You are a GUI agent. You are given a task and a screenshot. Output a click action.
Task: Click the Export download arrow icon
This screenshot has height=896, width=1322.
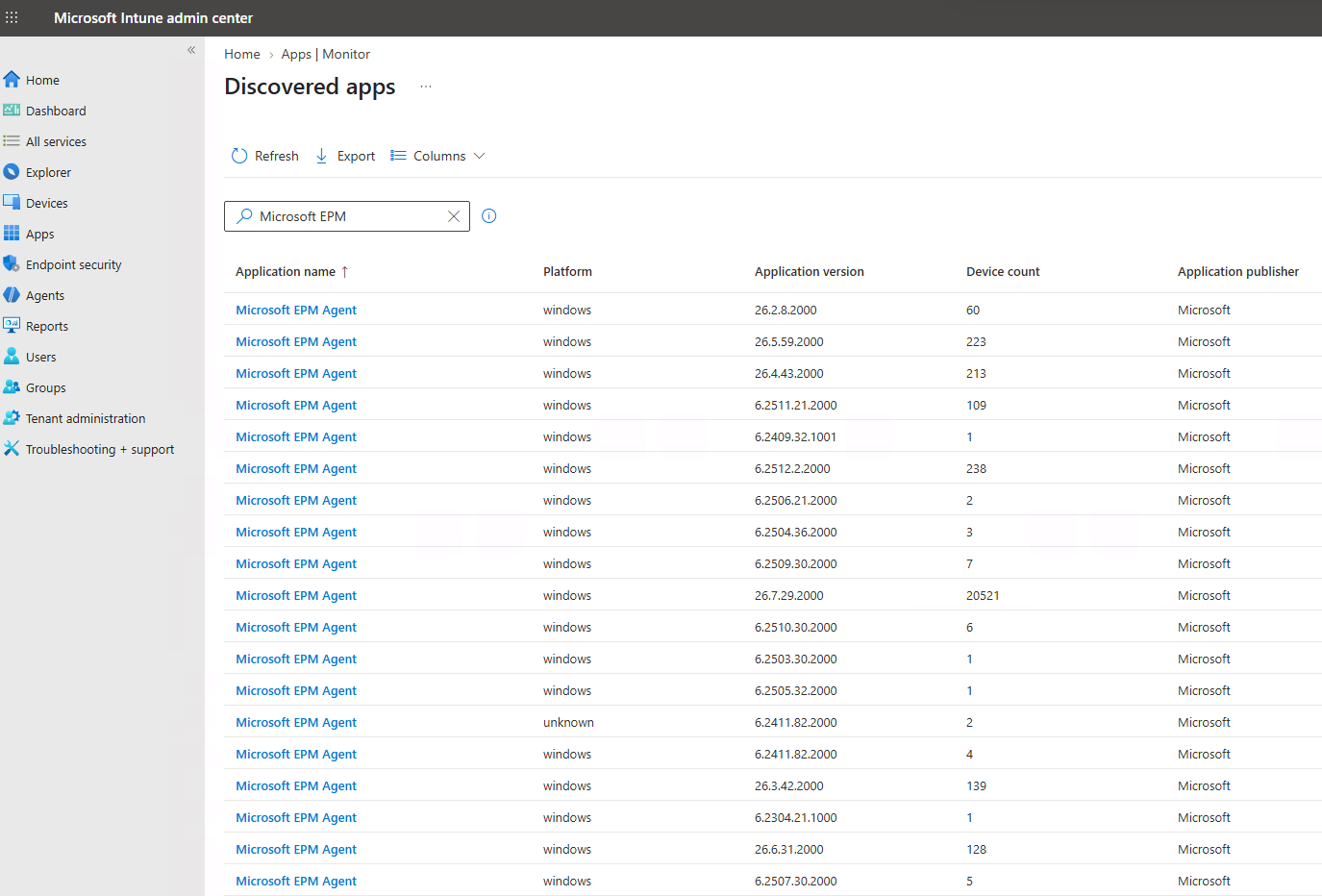click(x=322, y=156)
